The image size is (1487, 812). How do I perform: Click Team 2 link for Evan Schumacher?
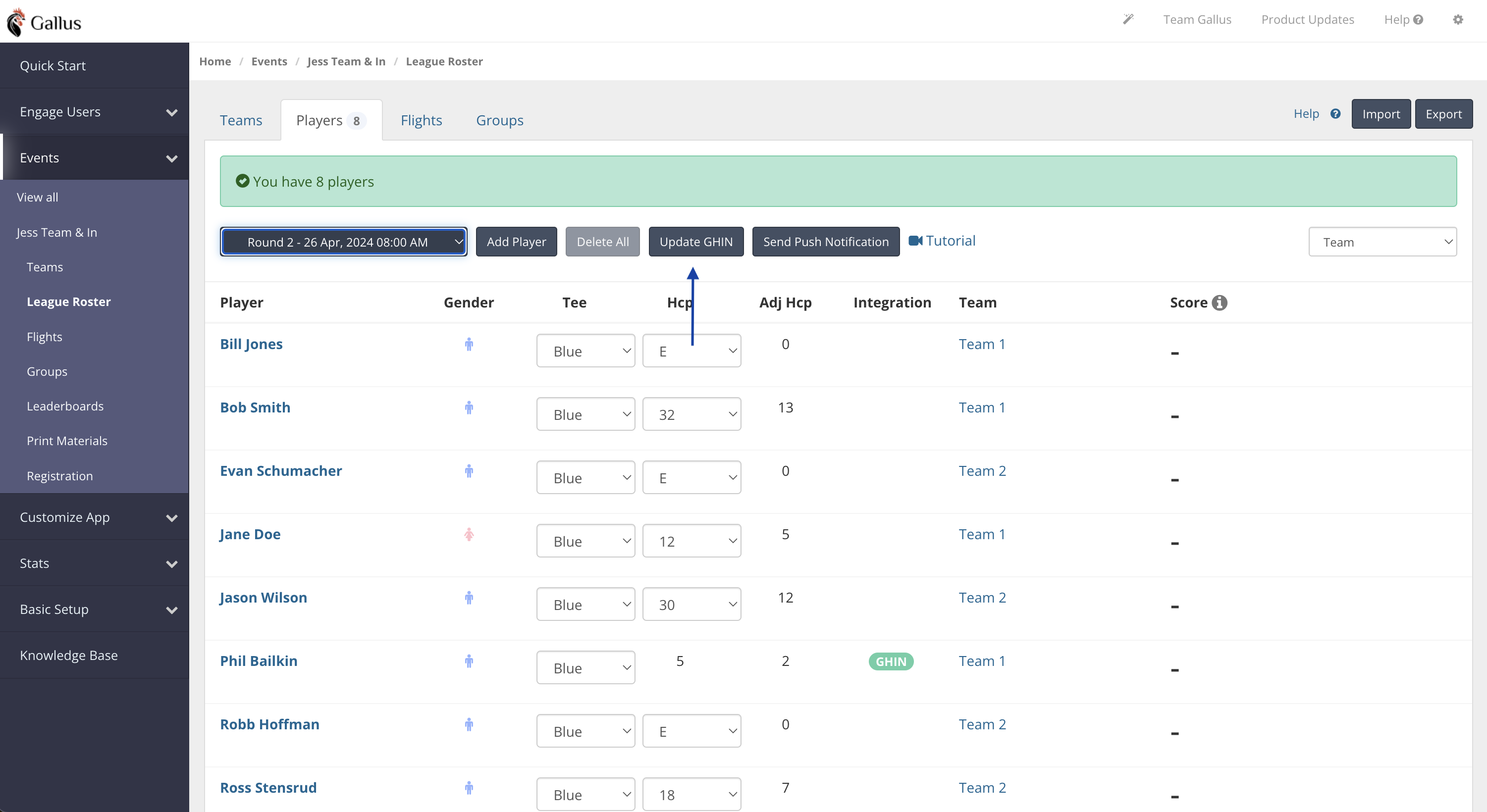982,471
